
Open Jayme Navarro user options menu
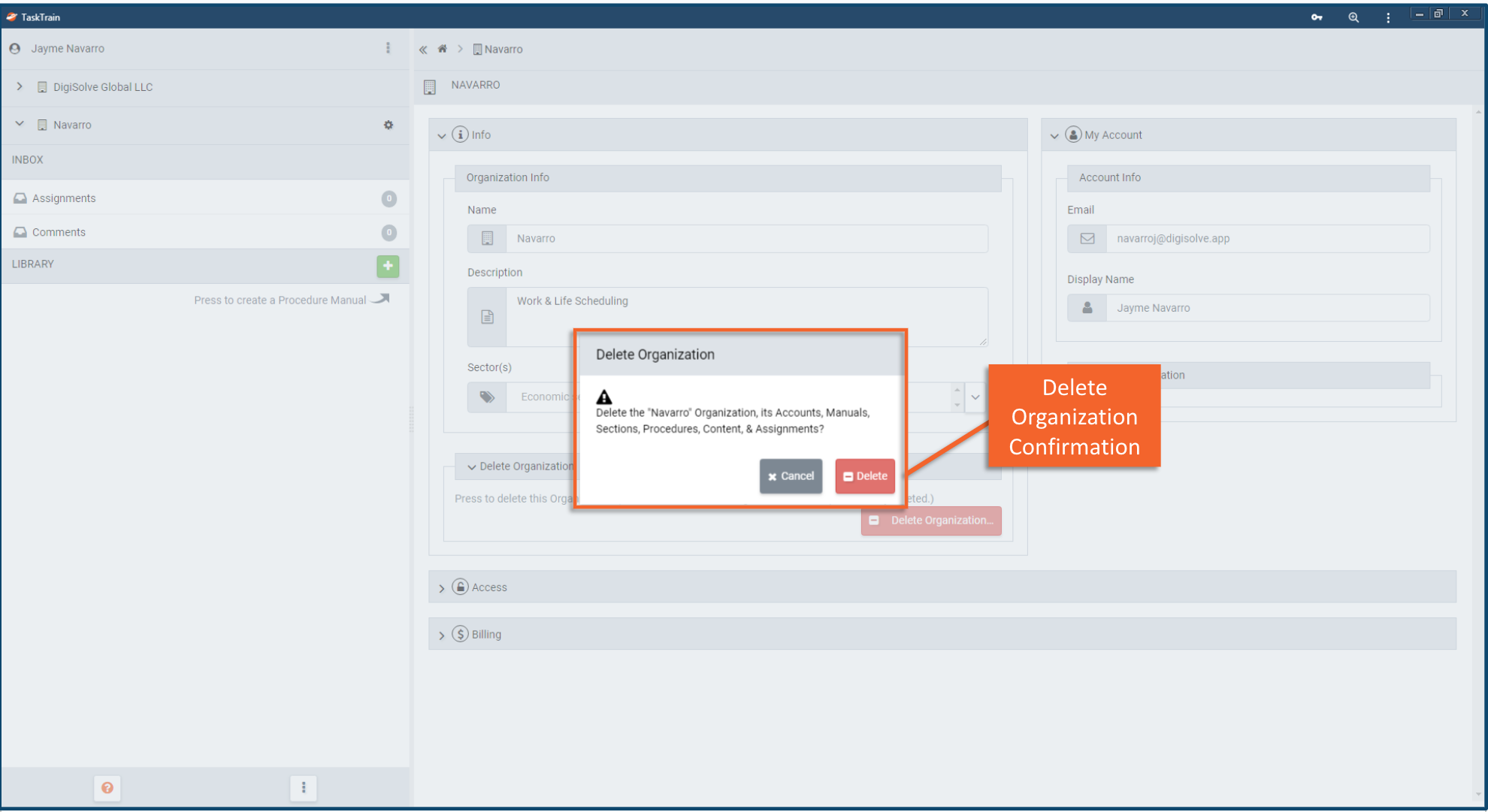(388, 48)
